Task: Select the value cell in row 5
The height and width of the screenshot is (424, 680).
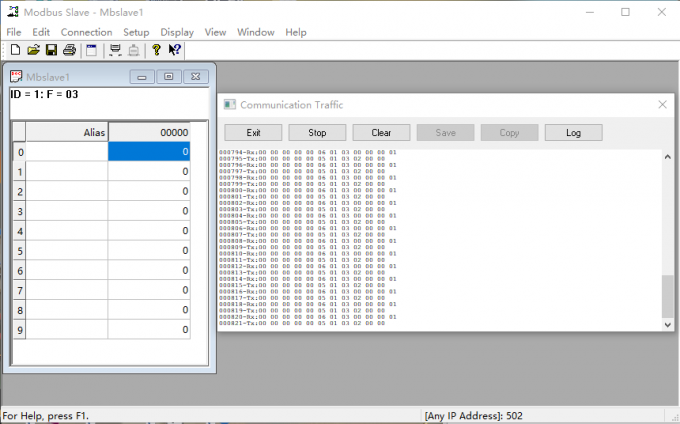Action: 149,251
